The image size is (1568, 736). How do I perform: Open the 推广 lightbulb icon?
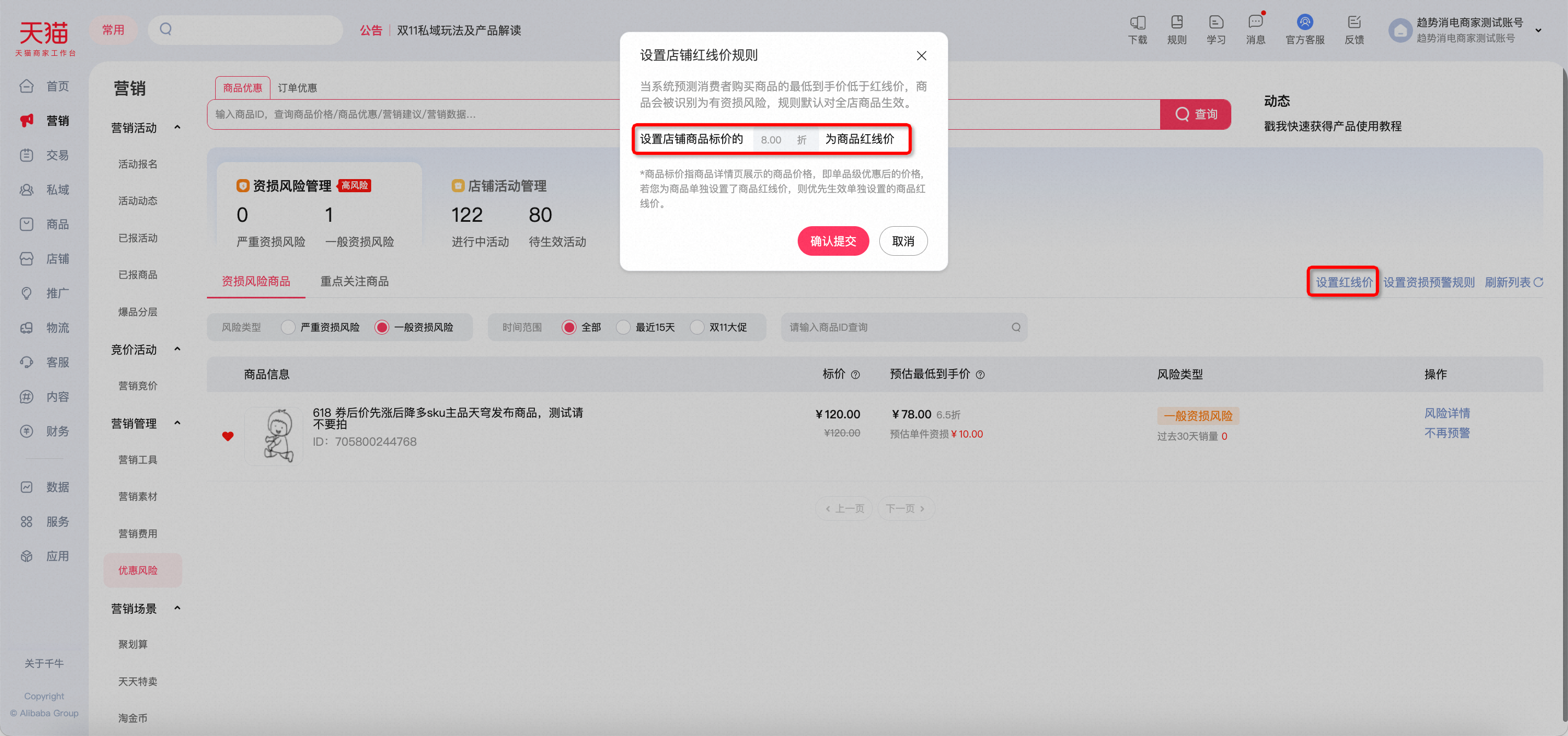(26, 294)
